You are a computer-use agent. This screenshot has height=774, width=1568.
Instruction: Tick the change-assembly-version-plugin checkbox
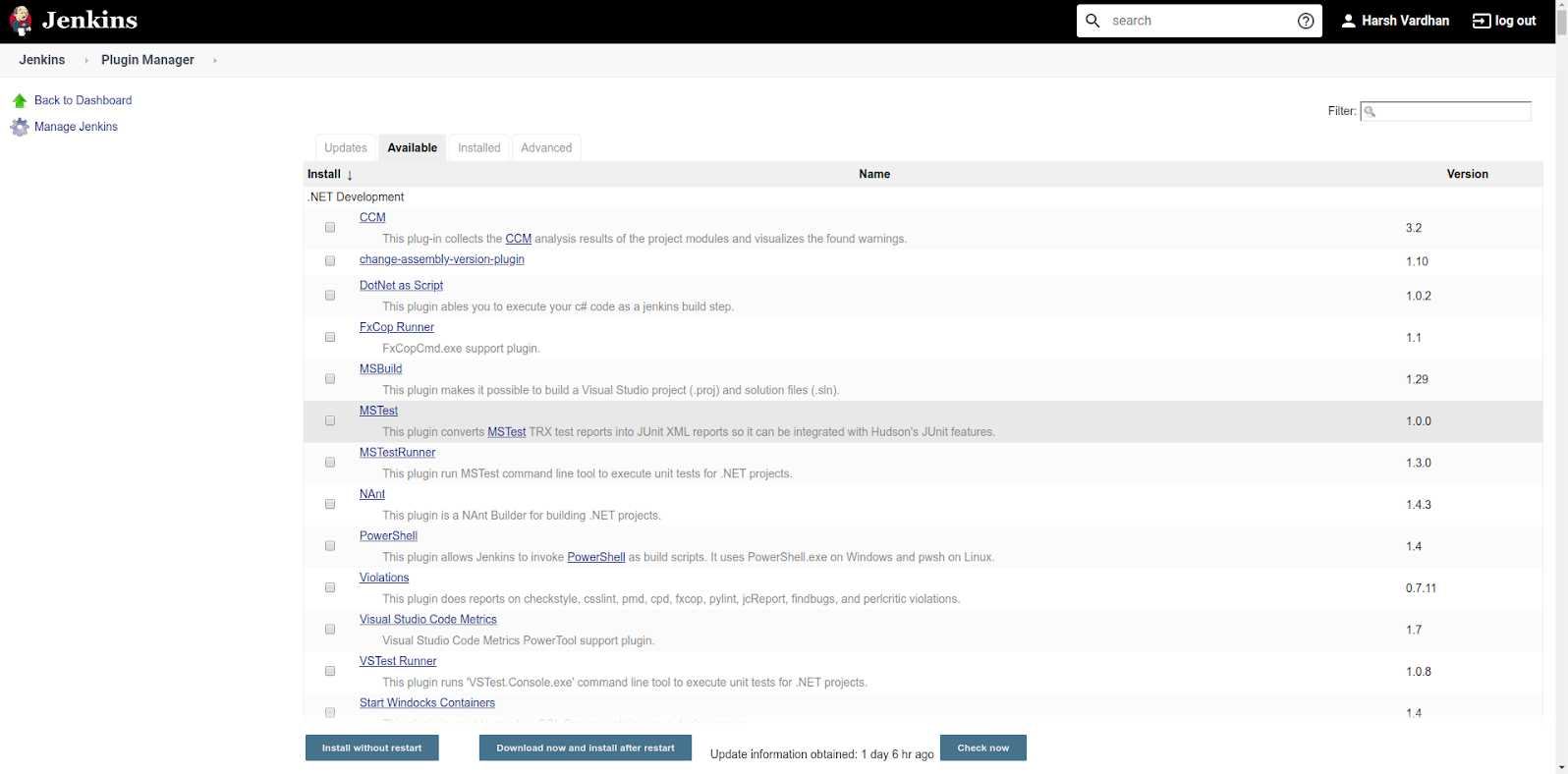click(330, 261)
